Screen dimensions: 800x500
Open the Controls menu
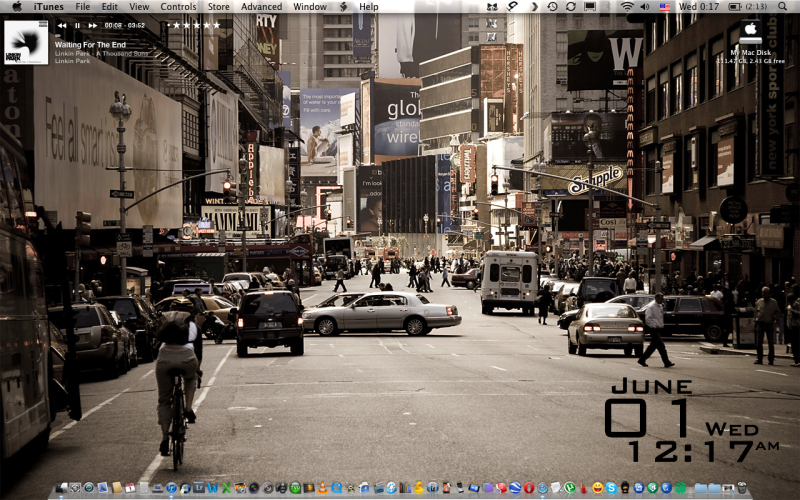[x=178, y=6]
